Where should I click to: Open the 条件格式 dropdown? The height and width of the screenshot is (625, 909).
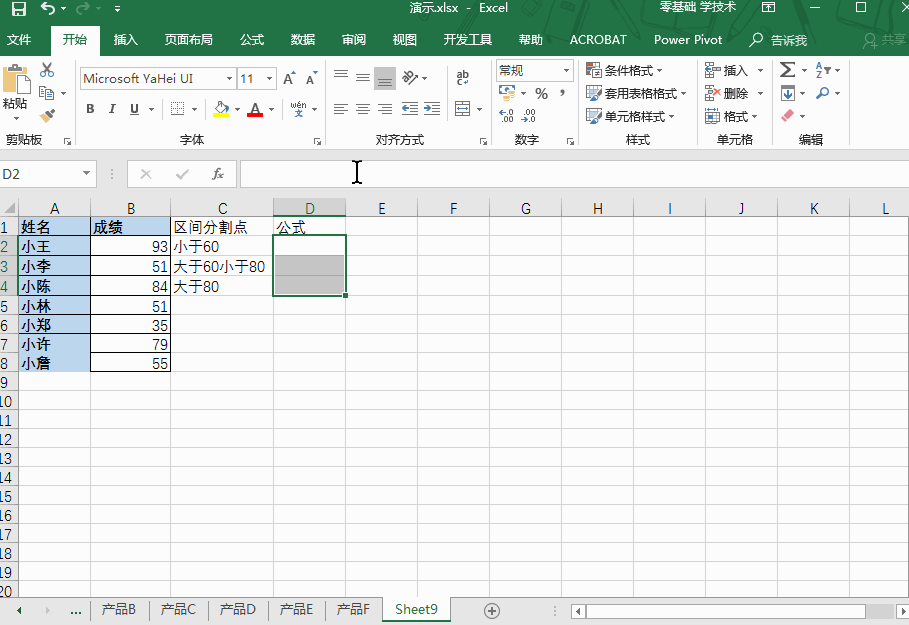[x=624, y=70]
